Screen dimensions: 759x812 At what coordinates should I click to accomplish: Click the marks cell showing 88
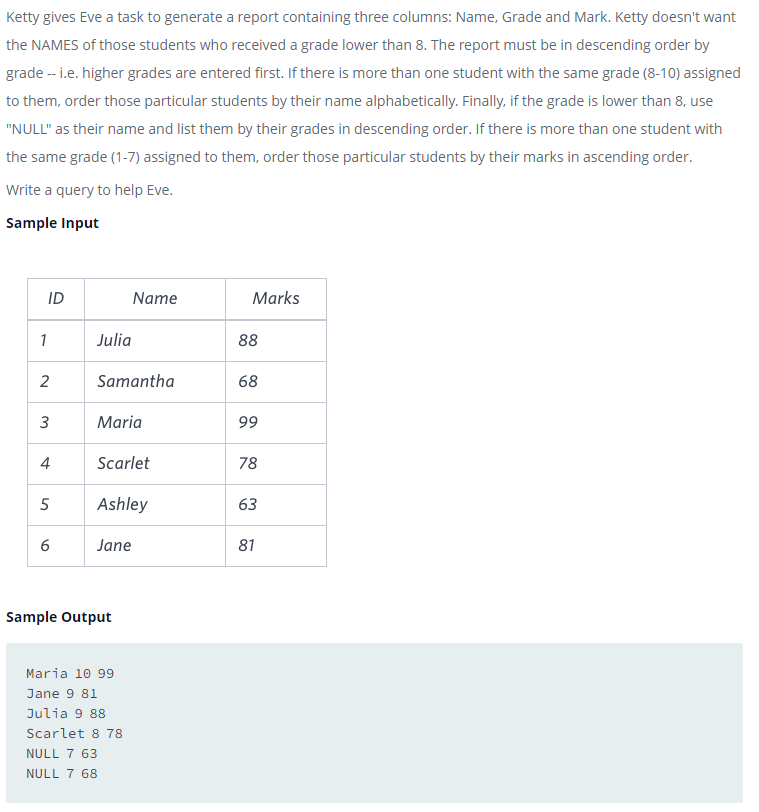(x=276, y=341)
